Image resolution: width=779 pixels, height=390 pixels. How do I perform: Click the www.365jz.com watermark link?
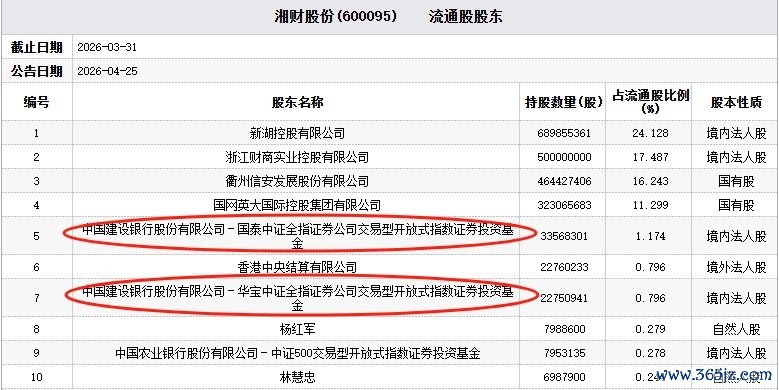pos(713,375)
